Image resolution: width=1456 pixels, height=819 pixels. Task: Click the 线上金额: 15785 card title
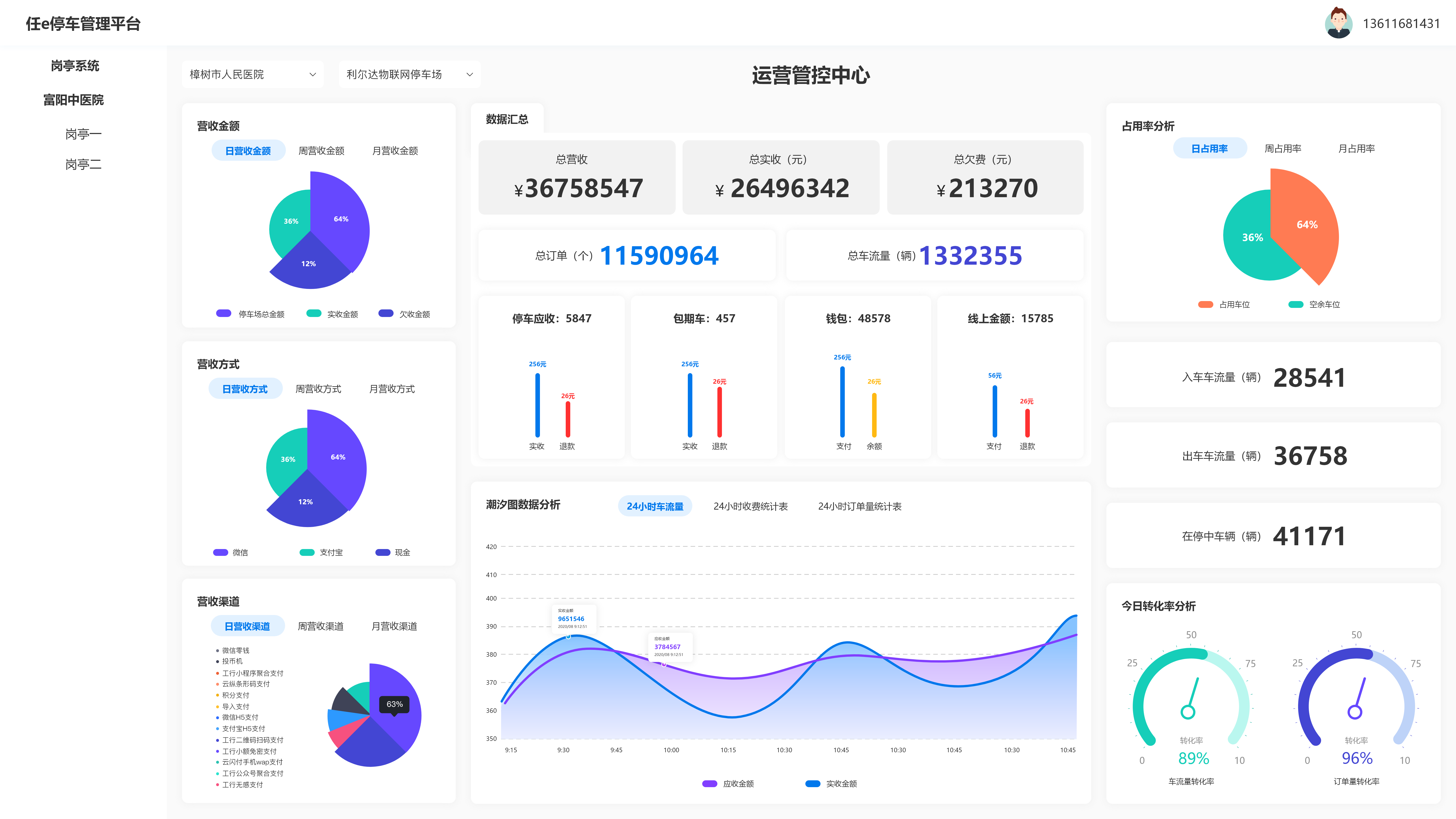pyautogui.click(x=1011, y=319)
